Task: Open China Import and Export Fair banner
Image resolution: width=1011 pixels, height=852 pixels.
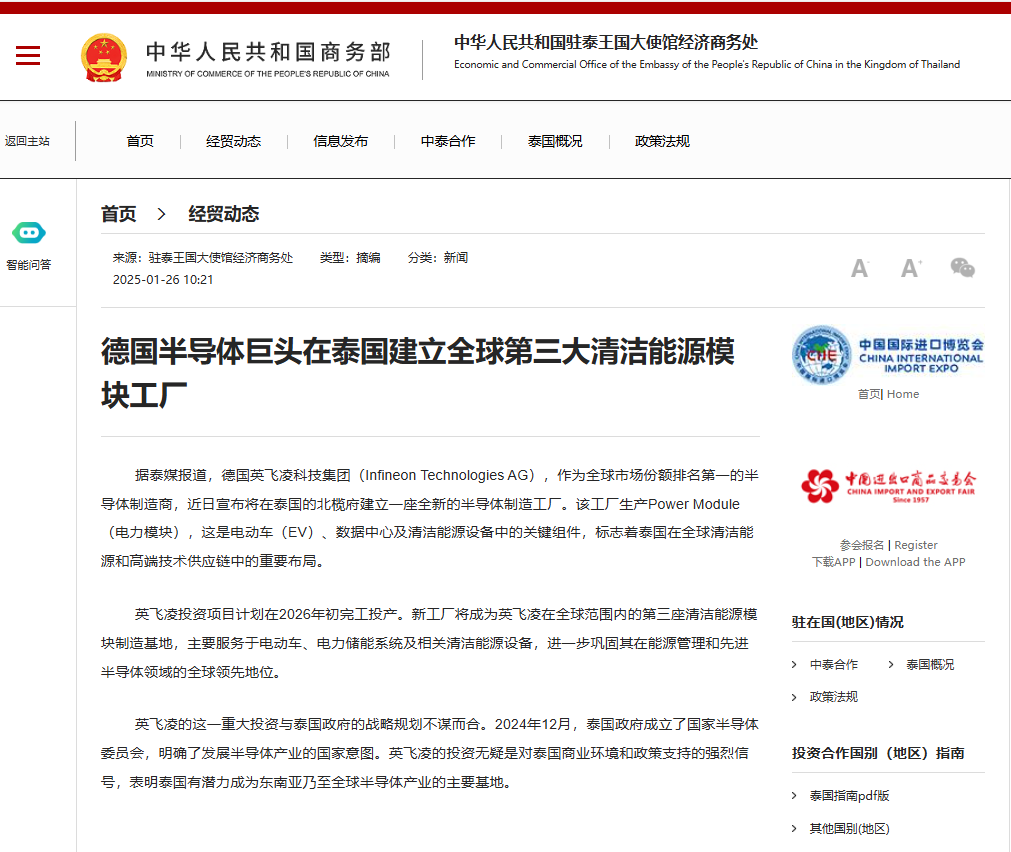Action: 888,486
